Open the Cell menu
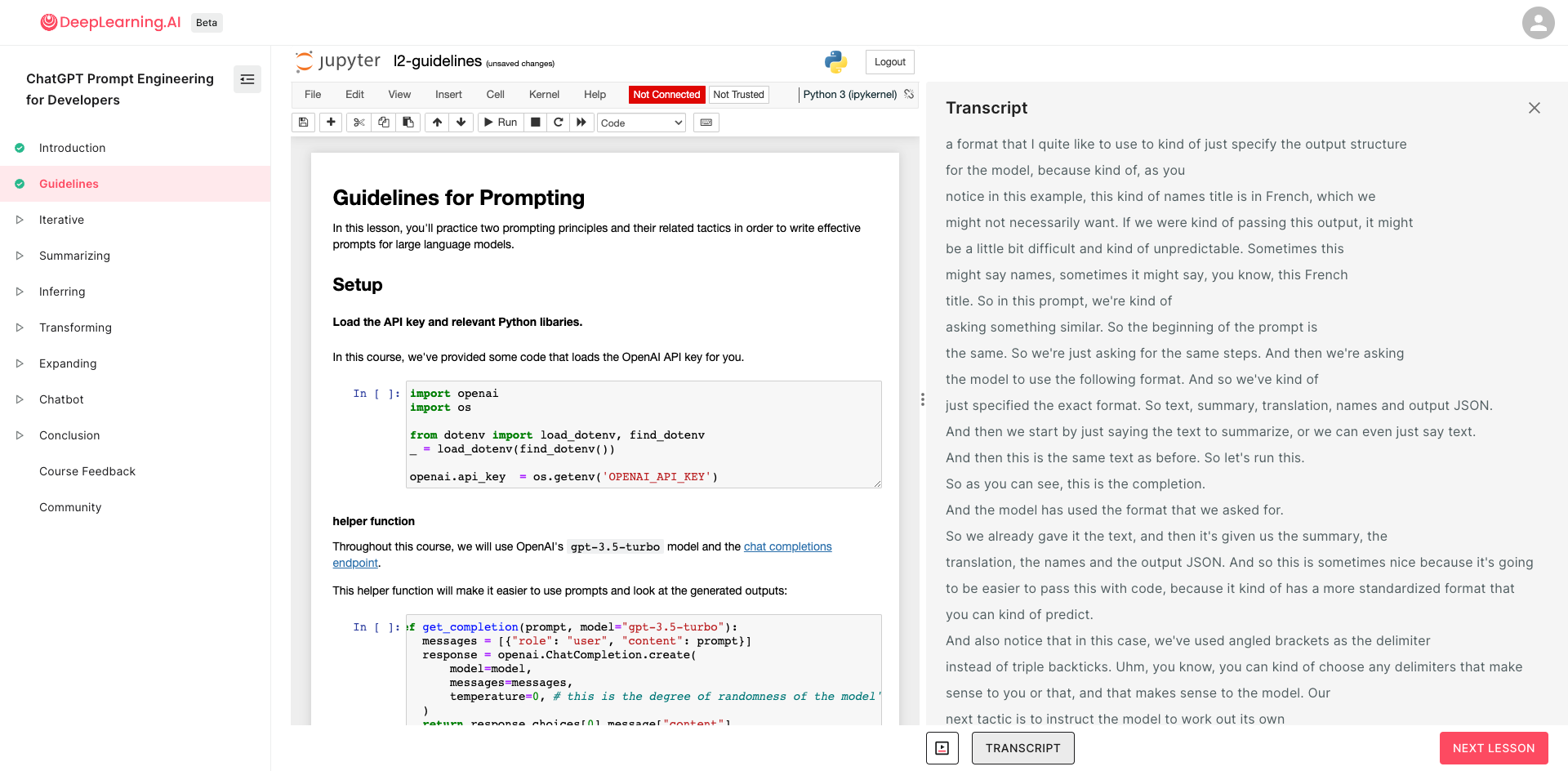 [496, 95]
